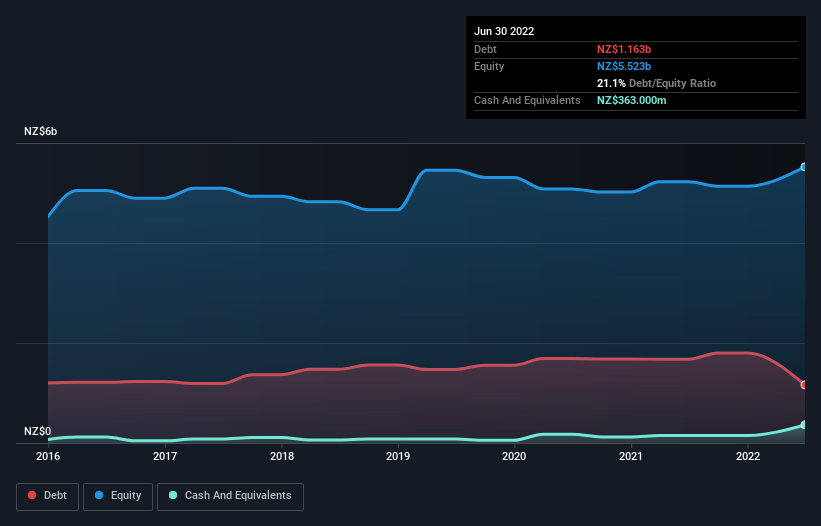
Task: Click the 2022 x-axis label
Action: point(748,456)
